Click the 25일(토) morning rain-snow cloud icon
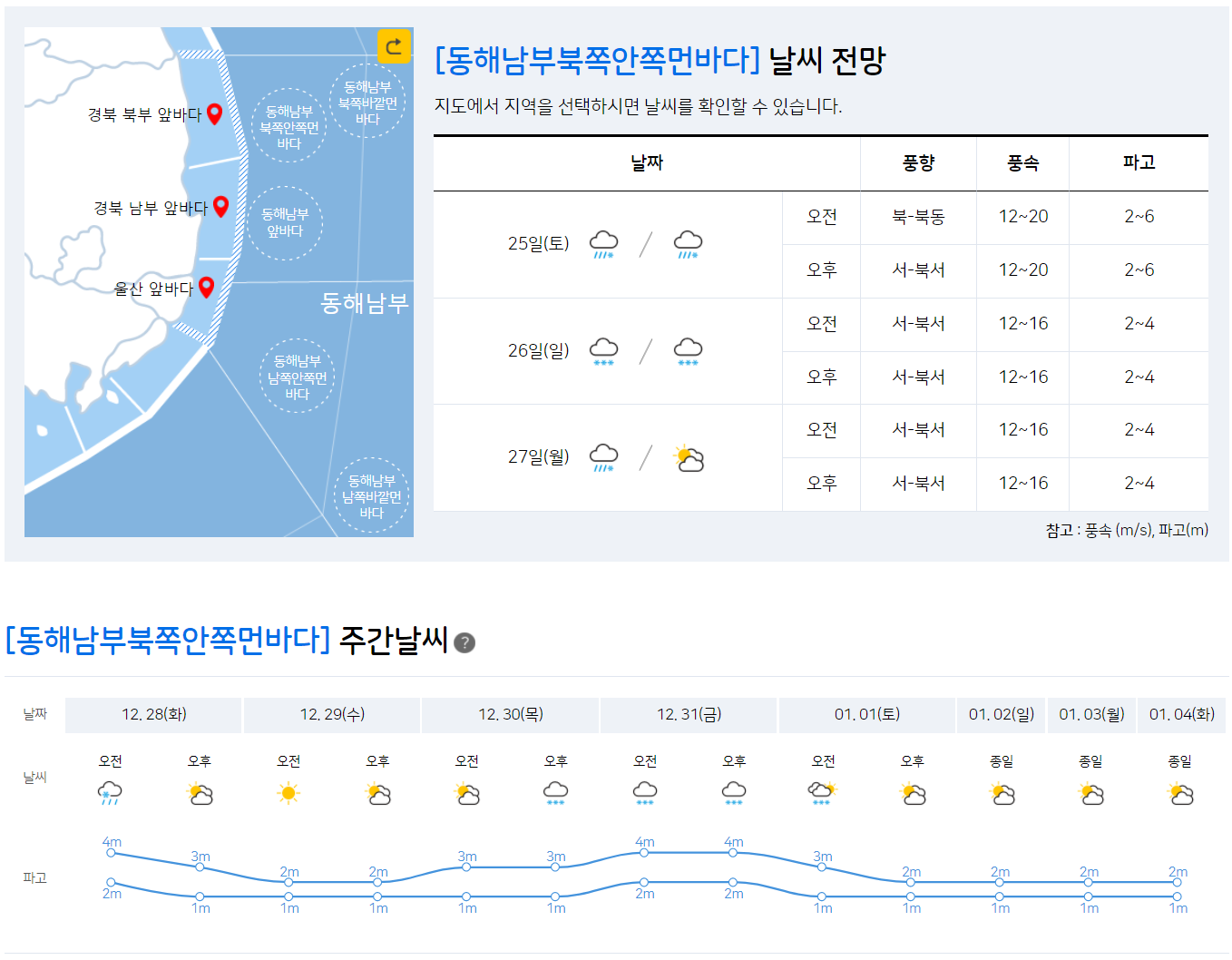This screenshot has width=1232, height=960. (x=604, y=244)
